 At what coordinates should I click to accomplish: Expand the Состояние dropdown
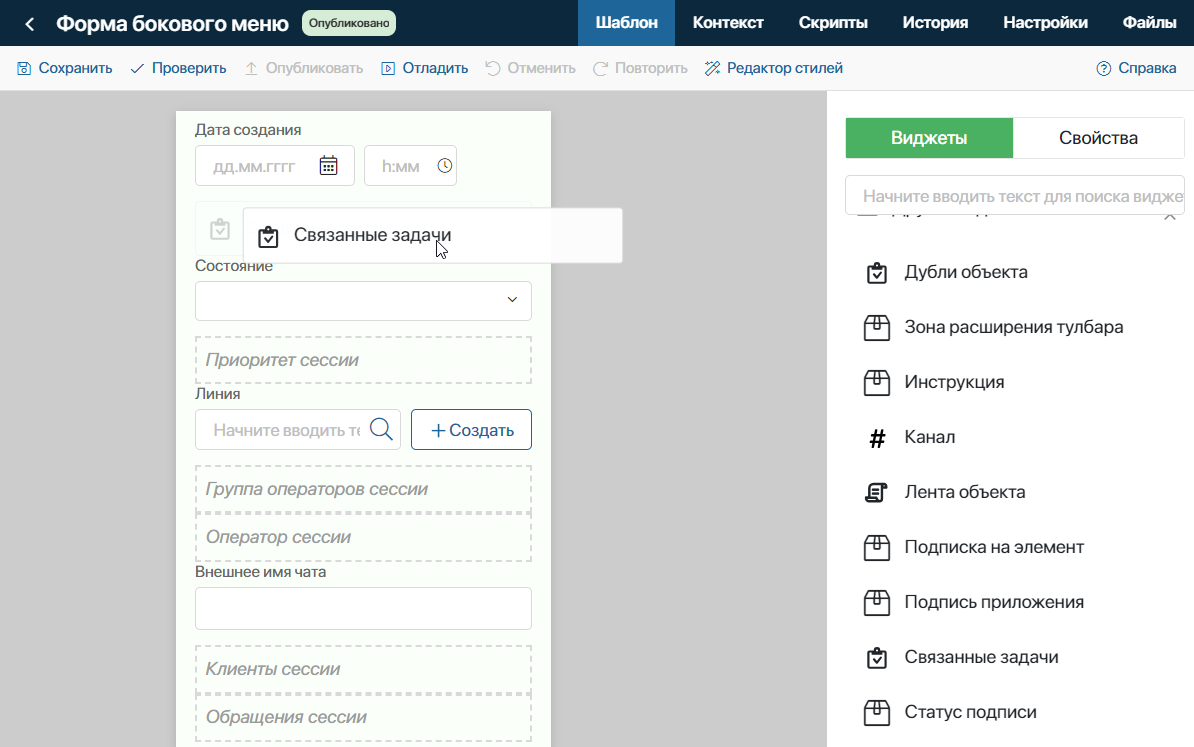(363, 301)
